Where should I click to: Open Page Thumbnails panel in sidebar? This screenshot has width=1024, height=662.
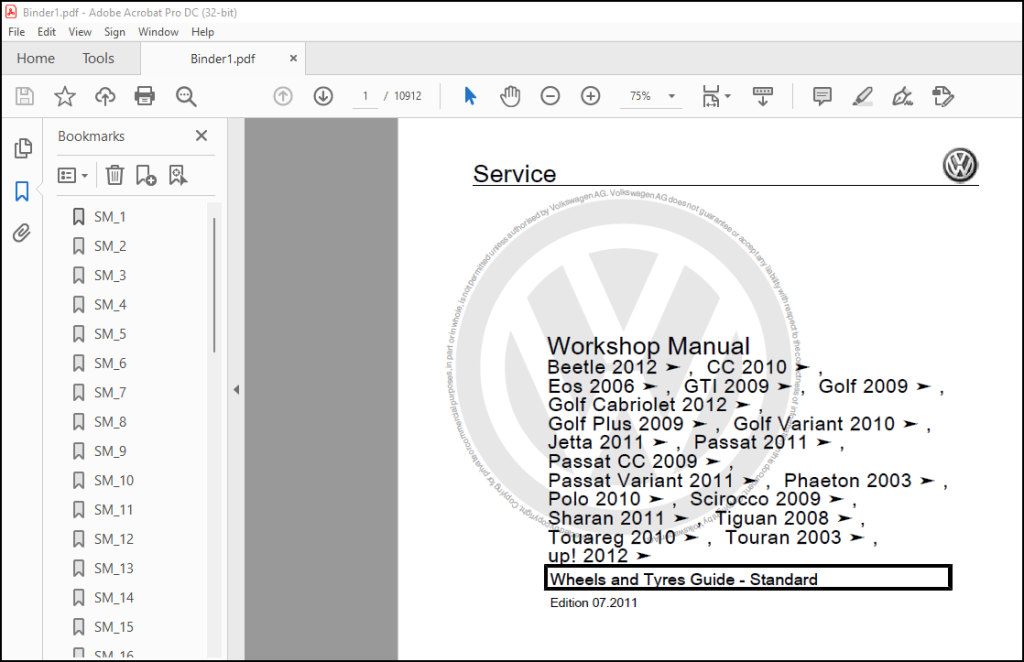tap(23, 148)
